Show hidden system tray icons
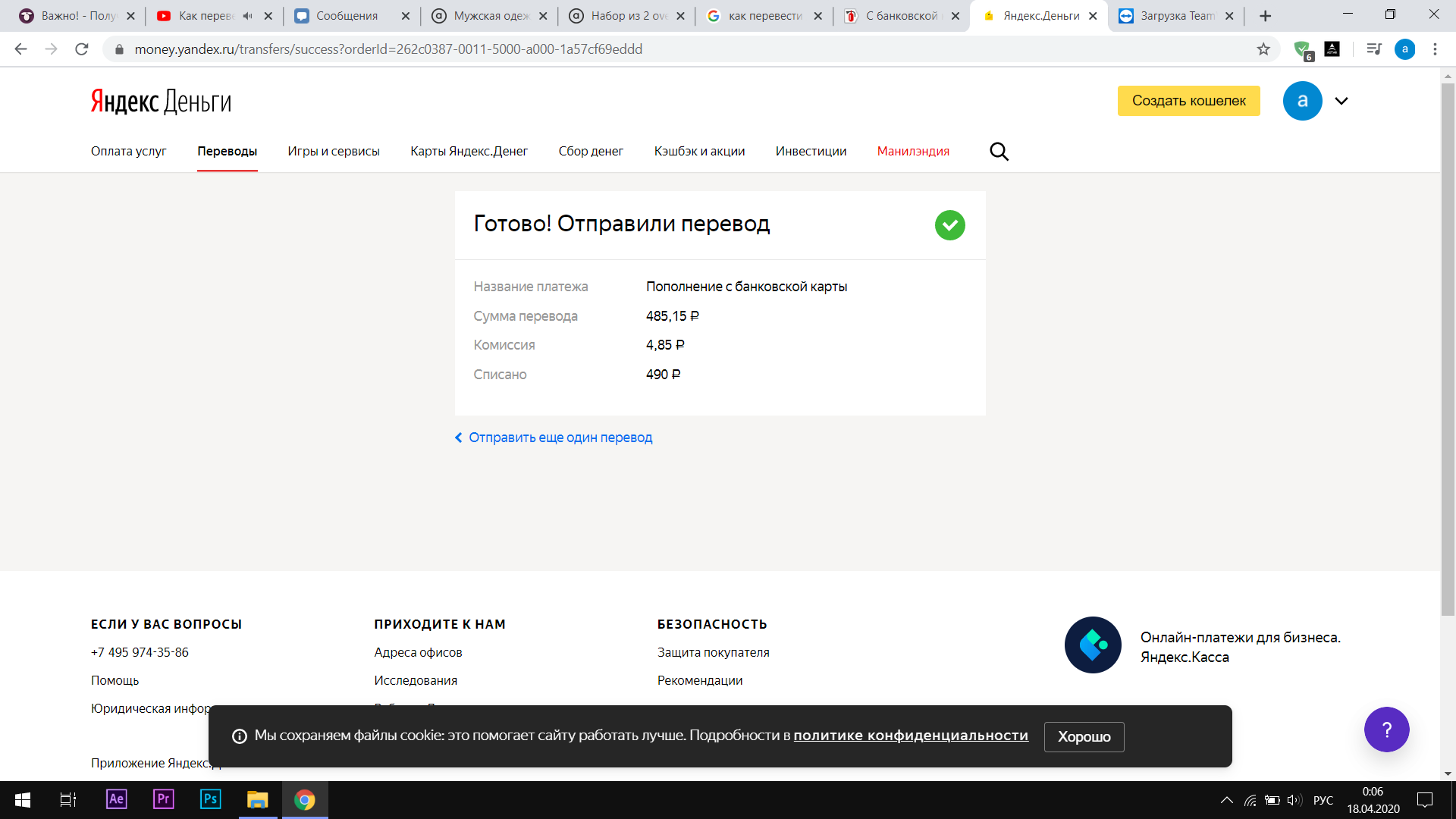This screenshot has width=1456, height=819. pyautogui.click(x=1226, y=800)
